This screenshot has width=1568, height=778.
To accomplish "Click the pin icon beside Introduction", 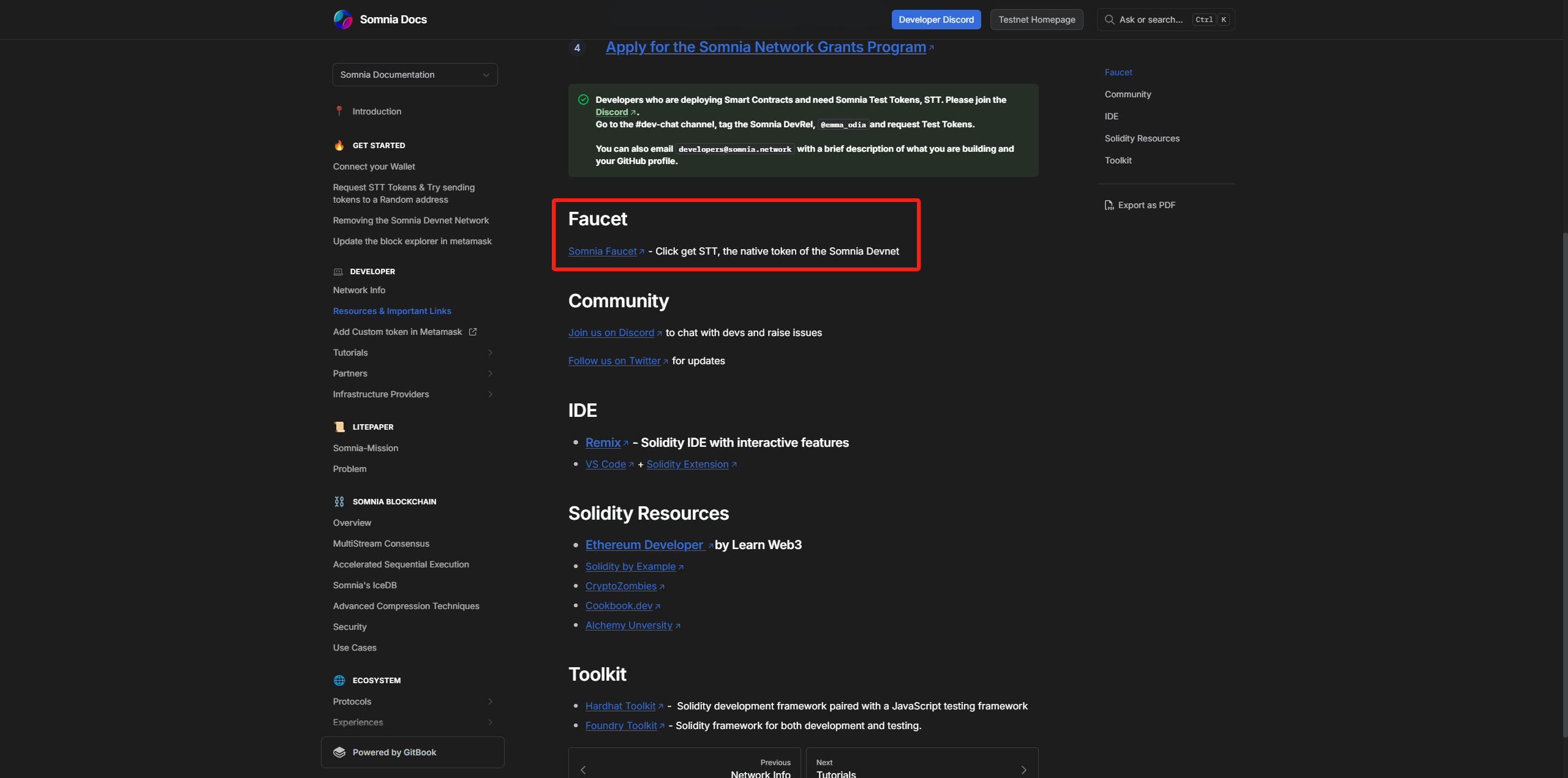I will pos(339,111).
